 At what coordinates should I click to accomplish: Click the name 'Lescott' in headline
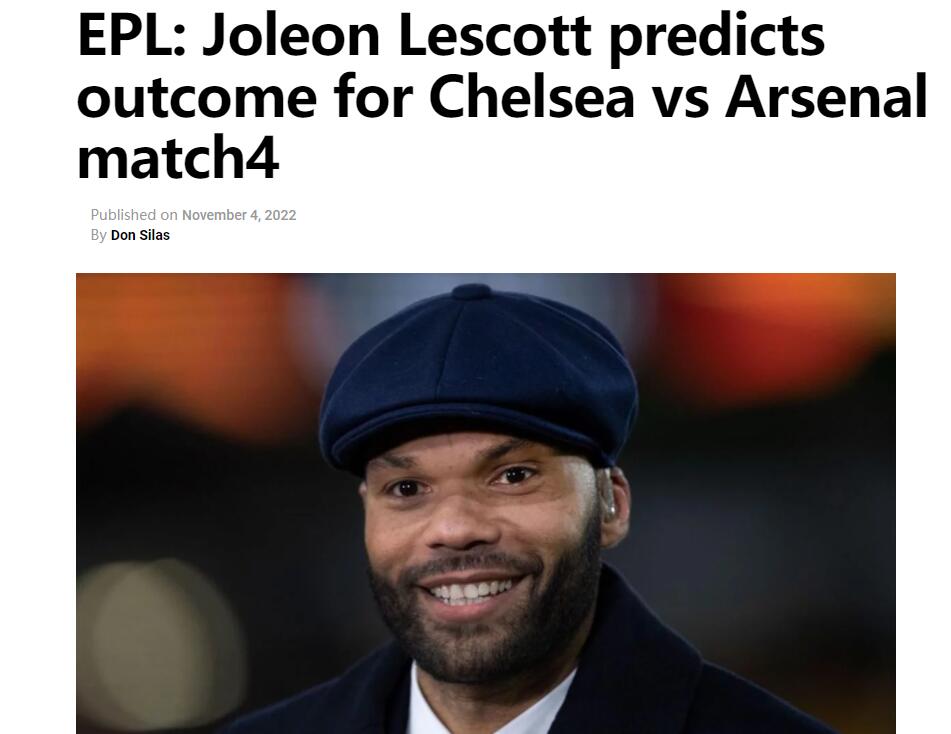point(494,36)
